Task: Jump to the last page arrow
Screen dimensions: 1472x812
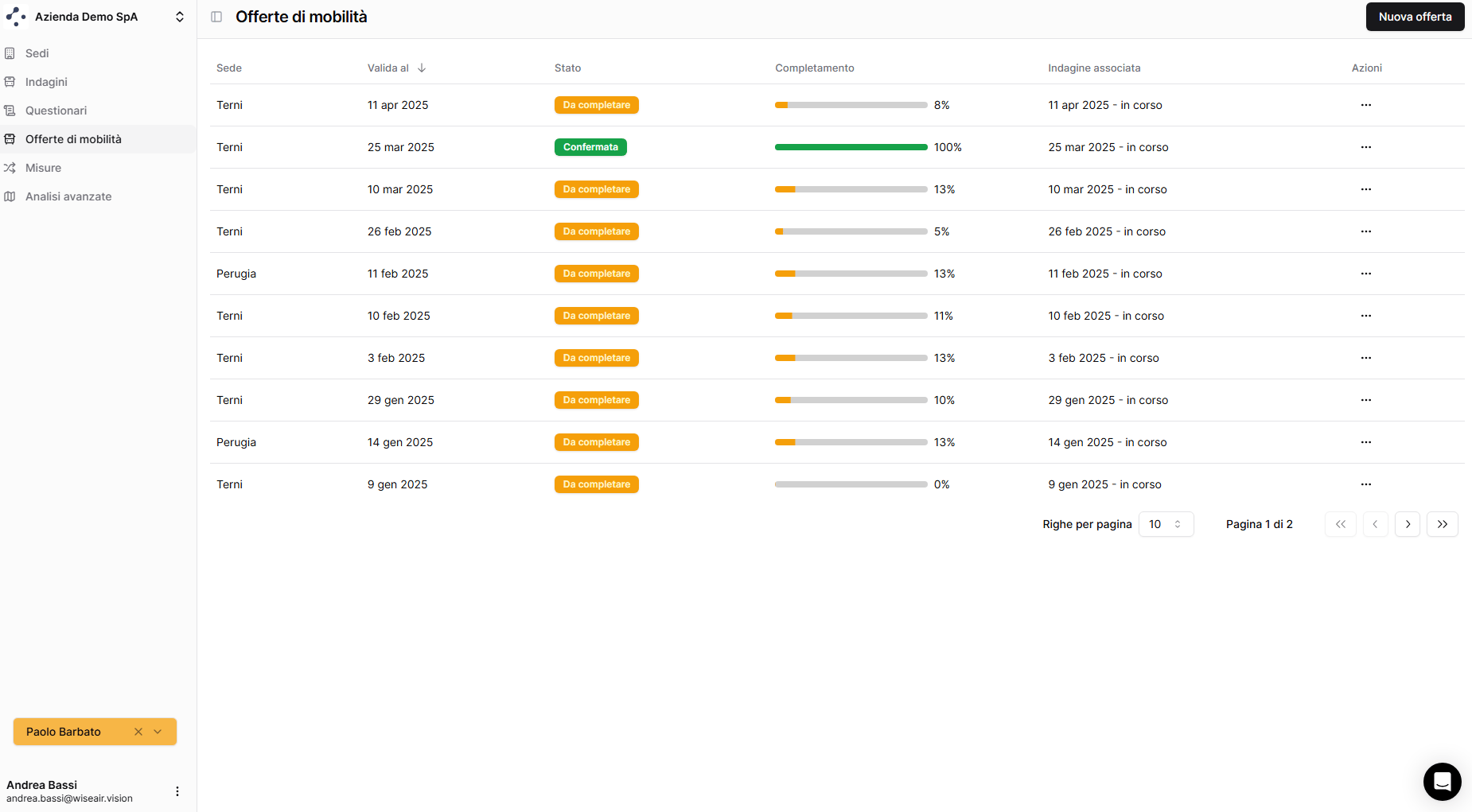Action: tap(1443, 524)
